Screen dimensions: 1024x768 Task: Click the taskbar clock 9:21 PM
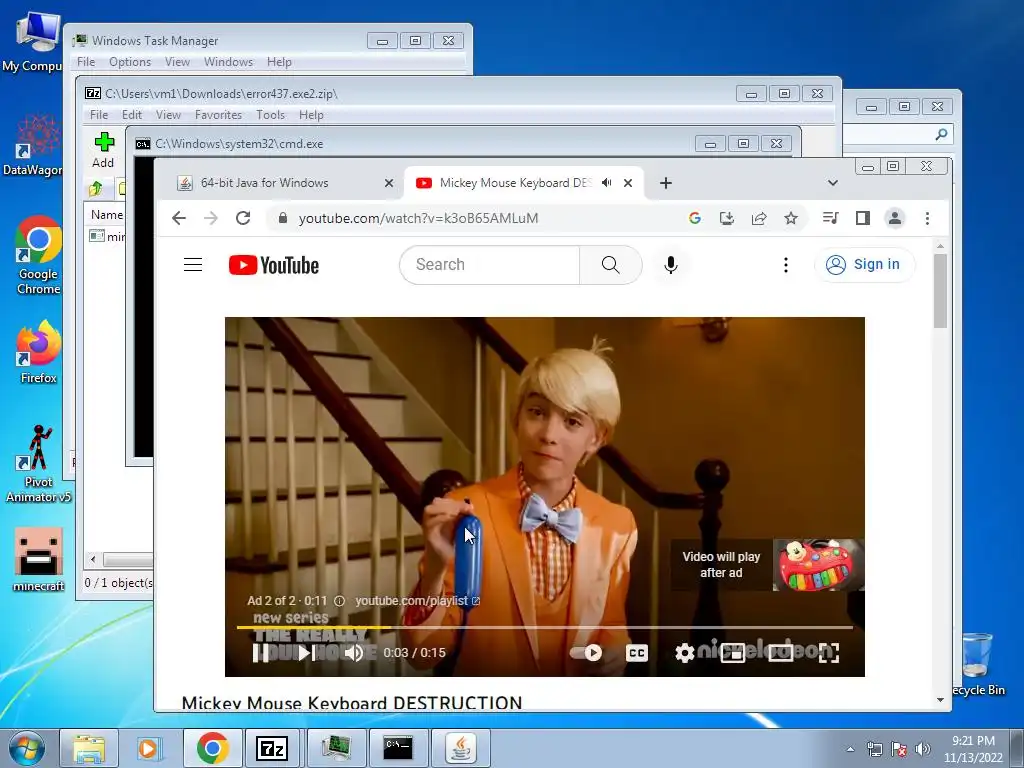[973, 741]
